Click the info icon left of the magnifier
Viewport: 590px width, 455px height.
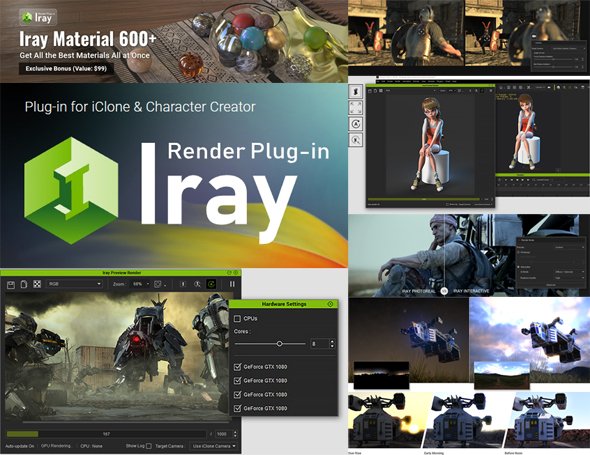click(x=183, y=284)
